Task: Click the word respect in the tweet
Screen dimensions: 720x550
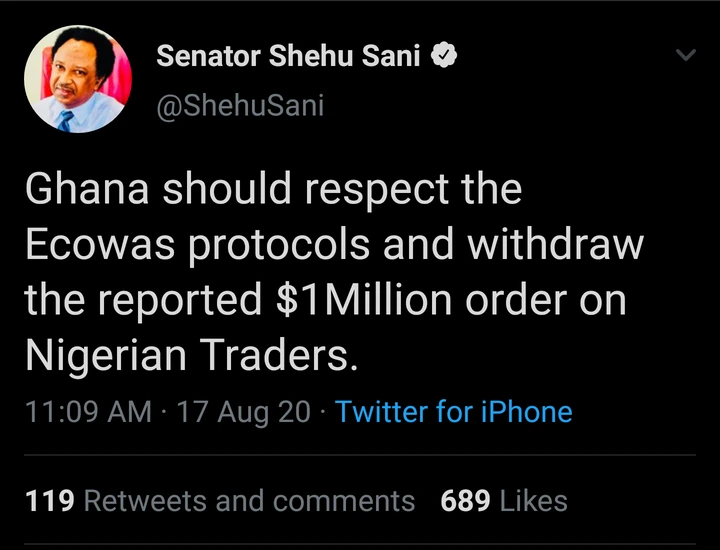Action: tap(377, 190)
